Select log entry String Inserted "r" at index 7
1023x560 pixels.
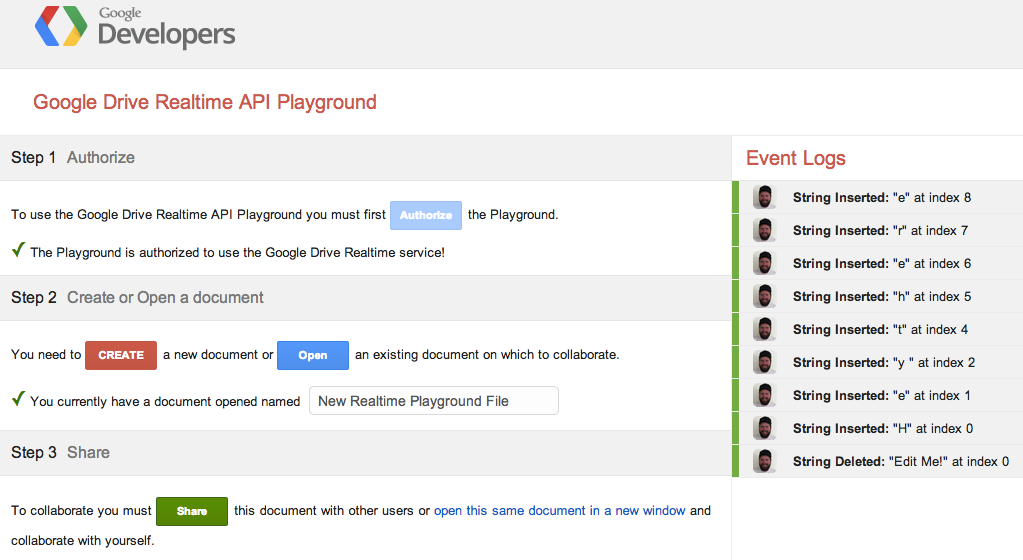(878, 230)
